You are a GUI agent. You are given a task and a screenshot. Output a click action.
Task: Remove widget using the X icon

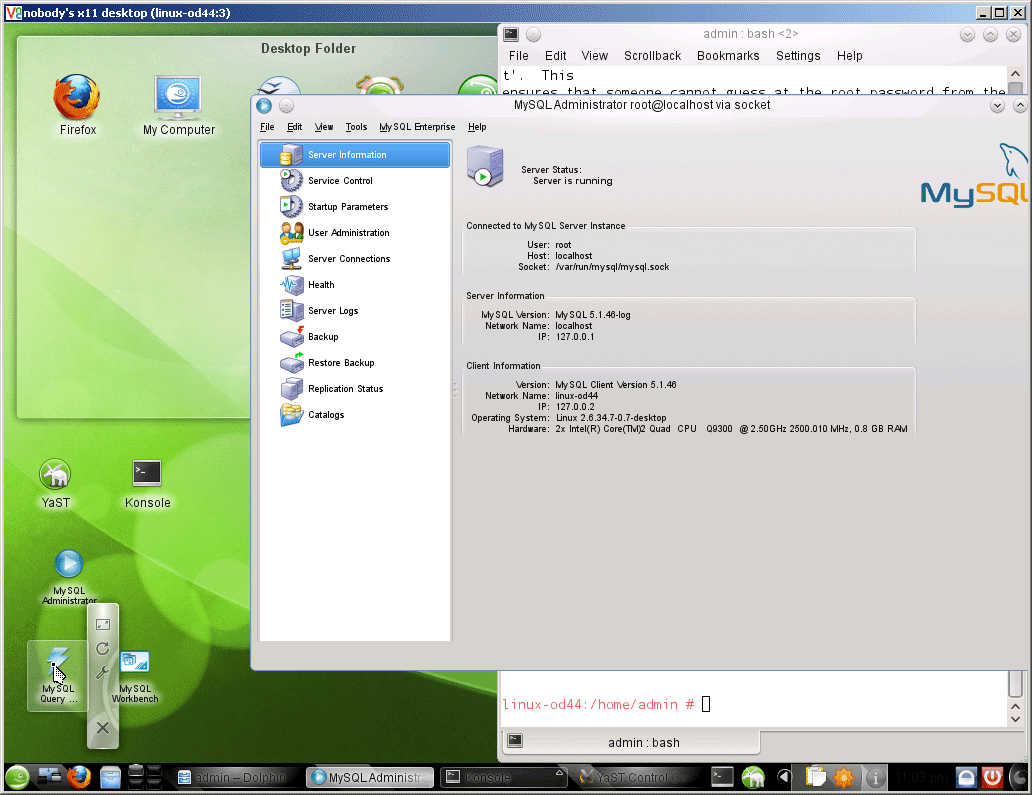click(103, 728)
